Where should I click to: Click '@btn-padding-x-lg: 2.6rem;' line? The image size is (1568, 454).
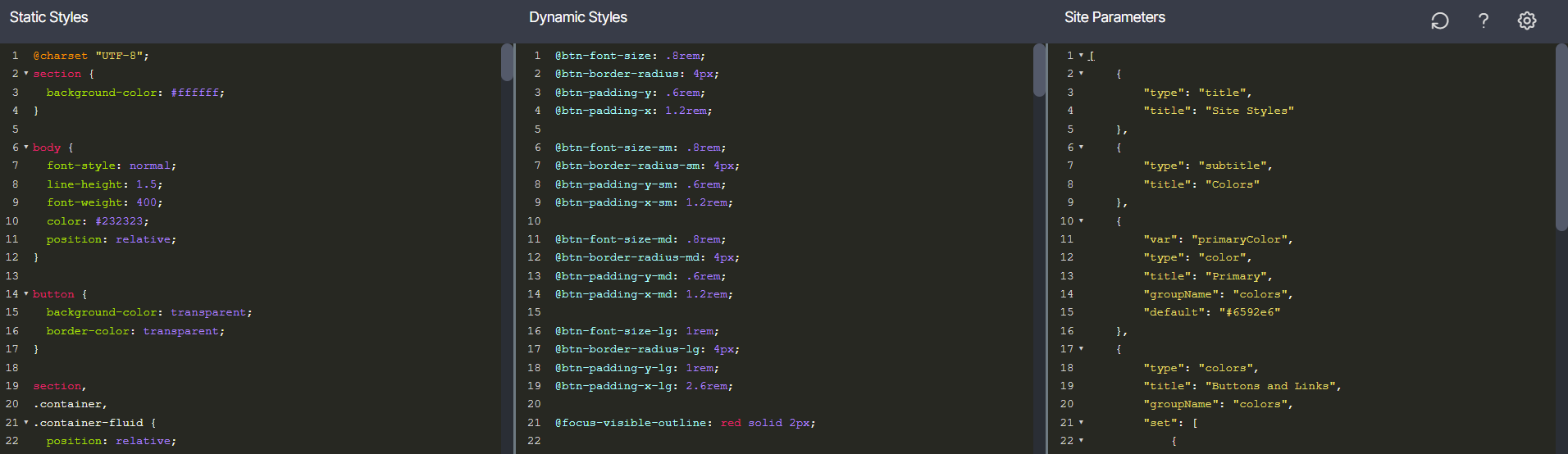[x=644, y=386]
